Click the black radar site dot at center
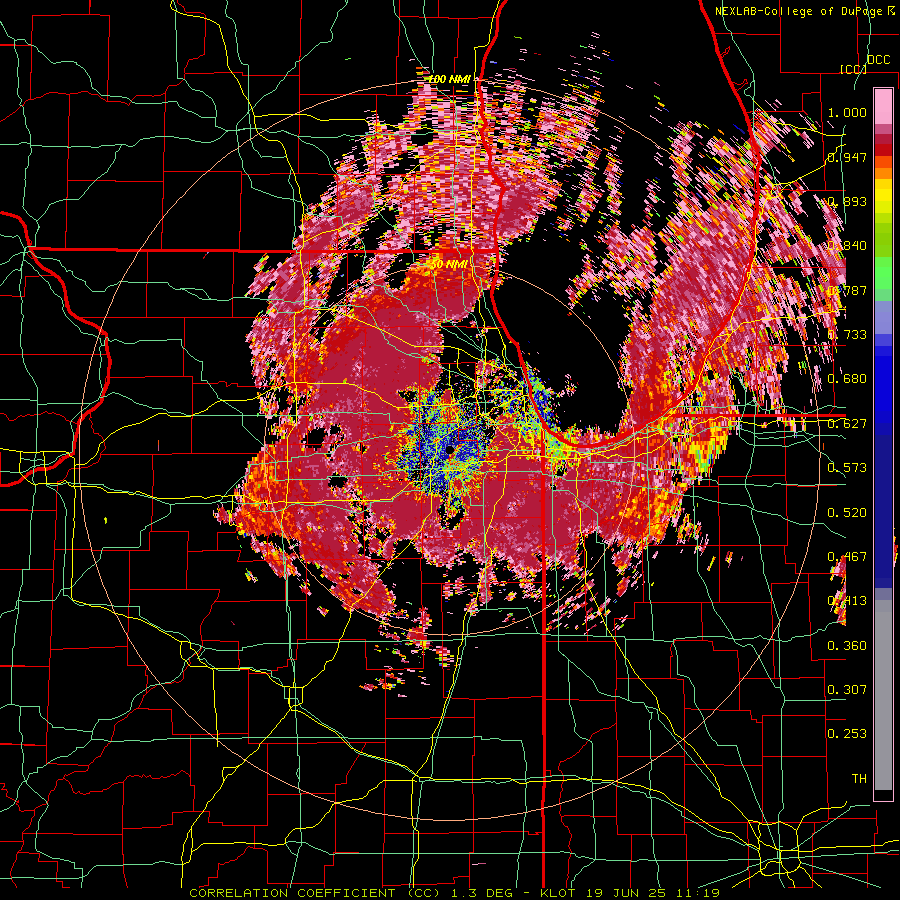900x900 pixels. pos(449,450)
